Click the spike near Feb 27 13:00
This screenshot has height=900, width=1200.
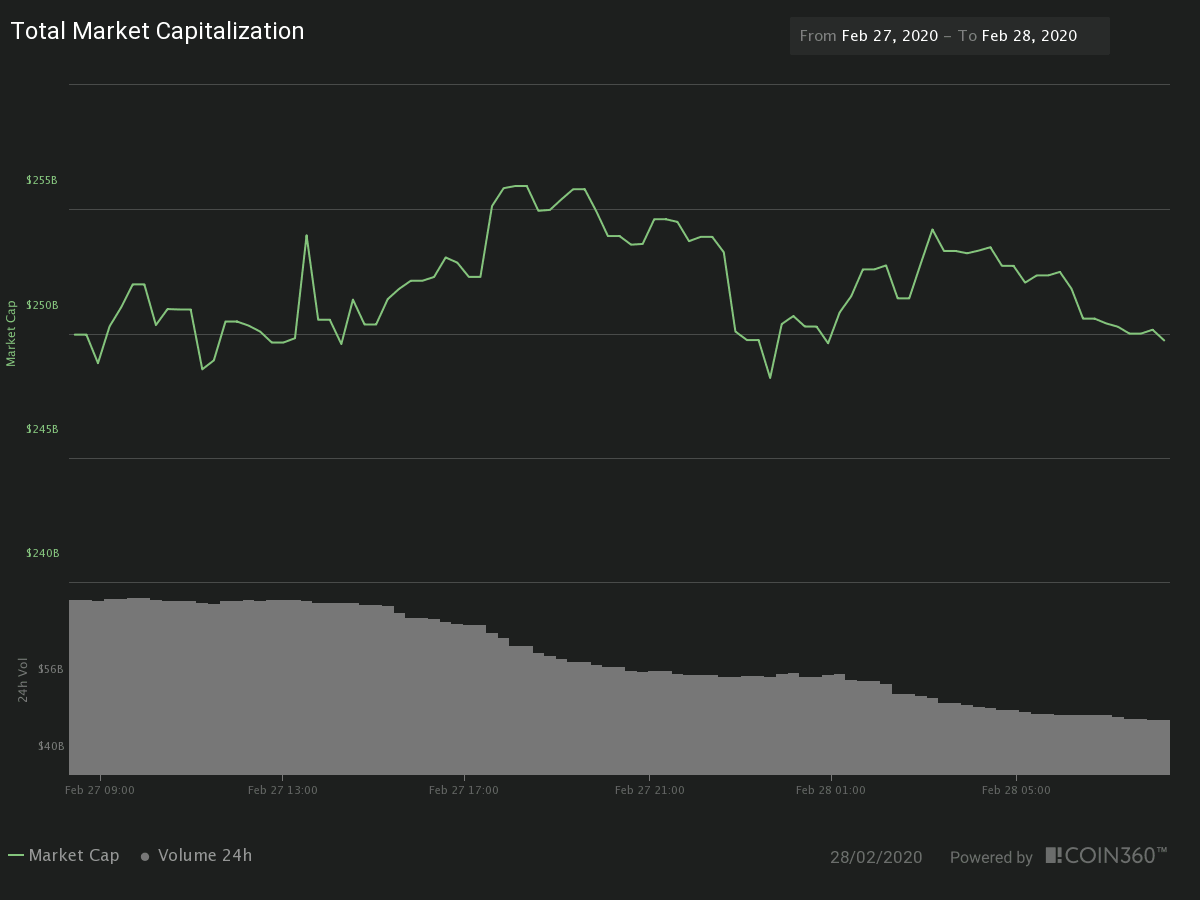pyautogui.click(x=306, y=235)
